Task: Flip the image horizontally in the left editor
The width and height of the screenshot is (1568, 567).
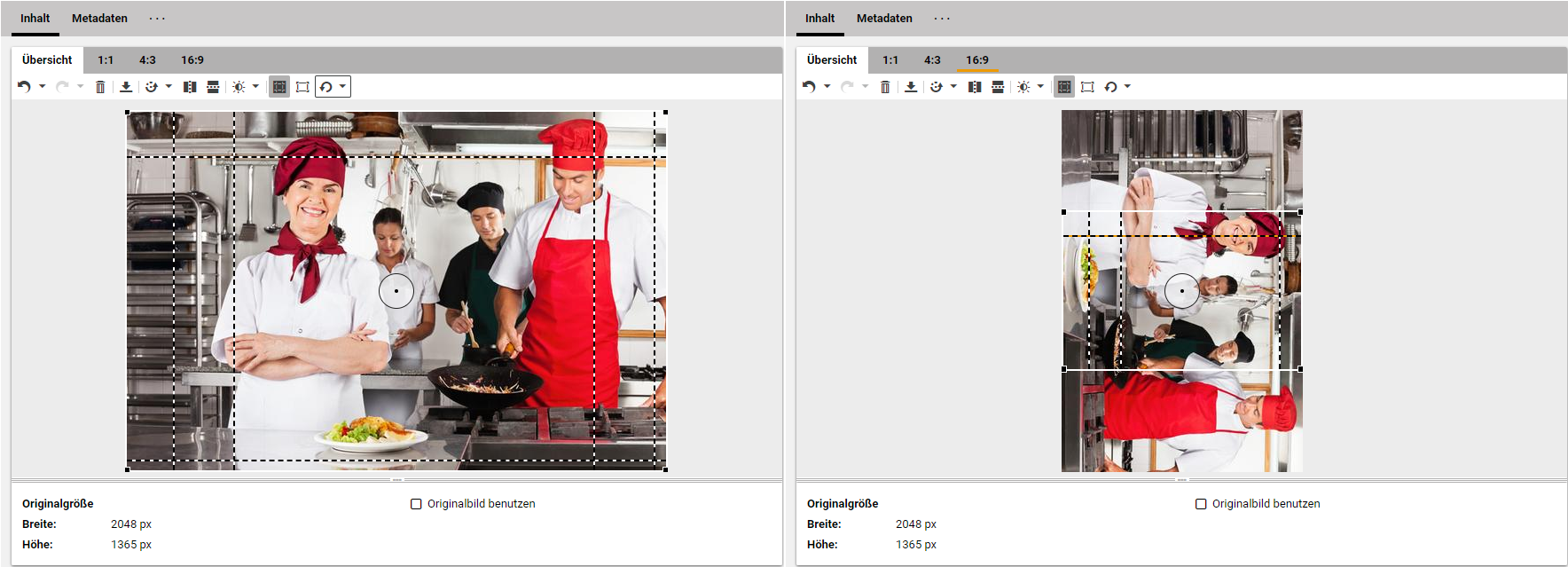Action: (190, 87)
